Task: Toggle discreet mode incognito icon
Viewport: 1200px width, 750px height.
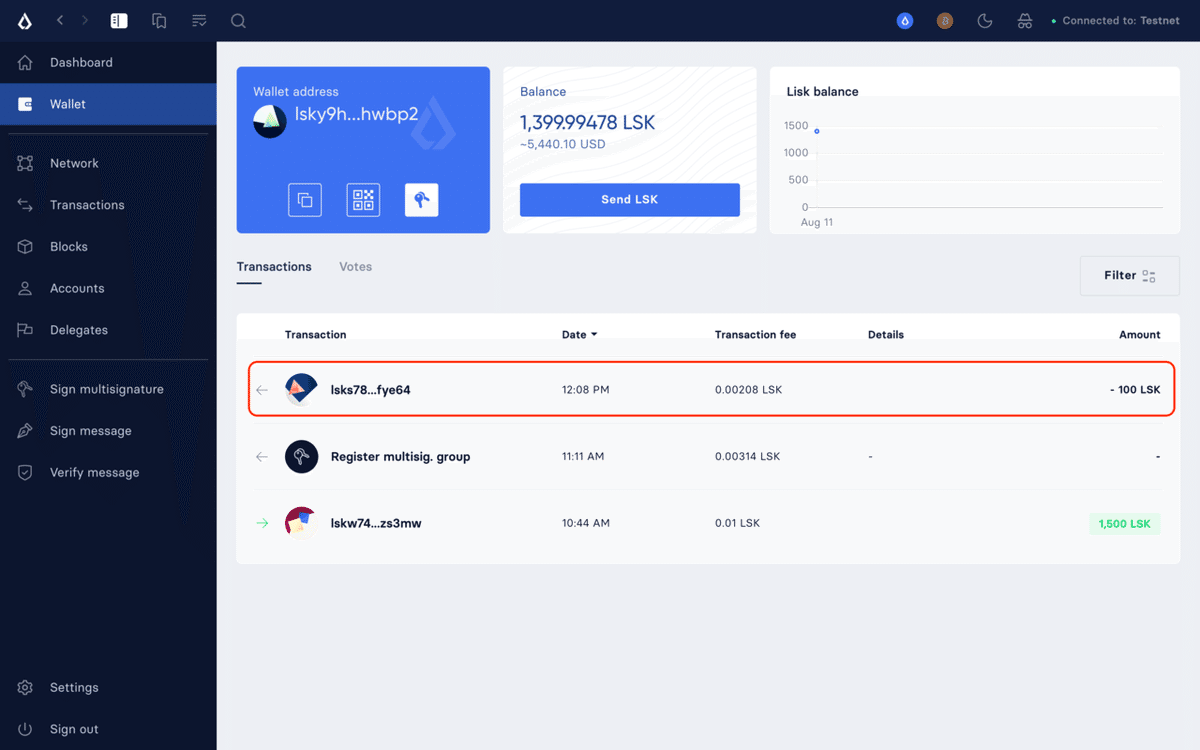Action: 1024,20
